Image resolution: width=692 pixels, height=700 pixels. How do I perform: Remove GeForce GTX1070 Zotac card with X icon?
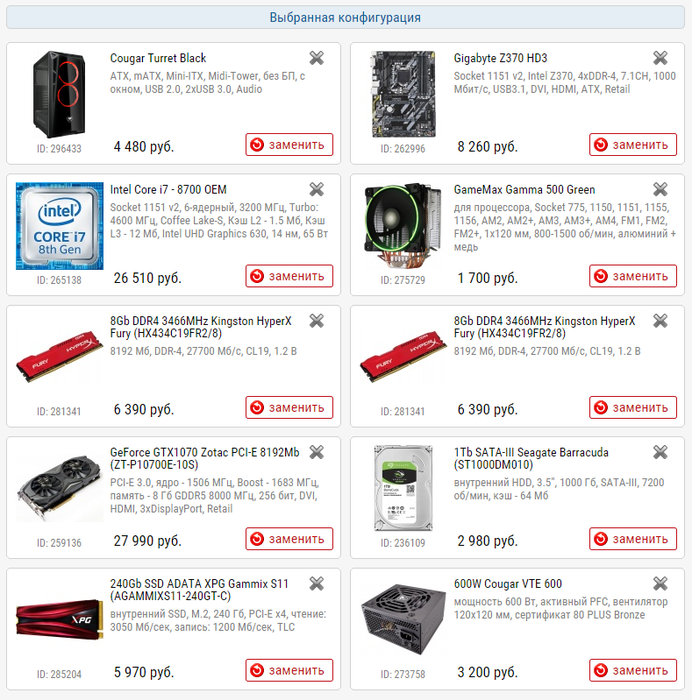pos(317,452)
